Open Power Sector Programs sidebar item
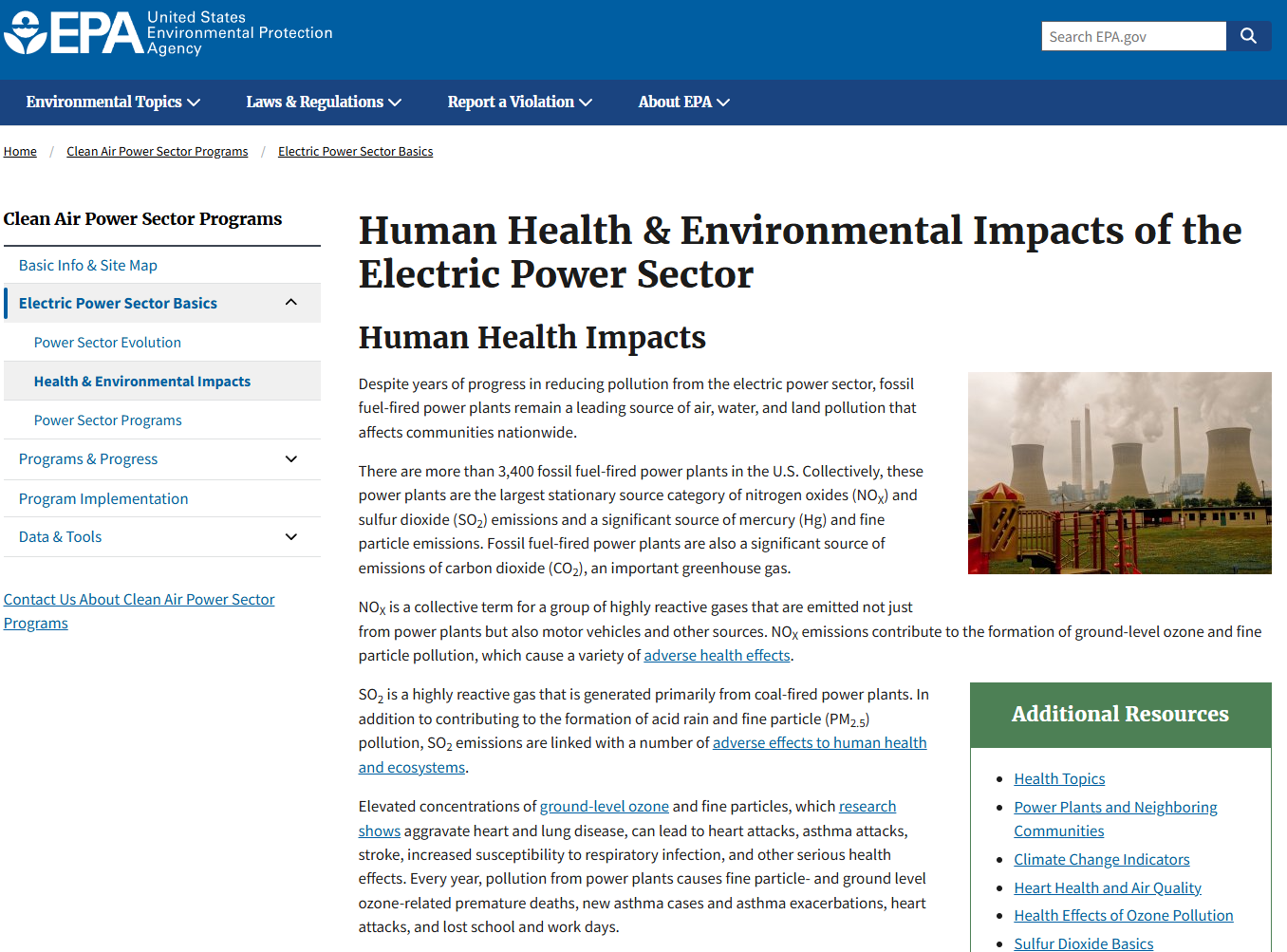This screenshot has width=1287, height=952. coord(108,420)
